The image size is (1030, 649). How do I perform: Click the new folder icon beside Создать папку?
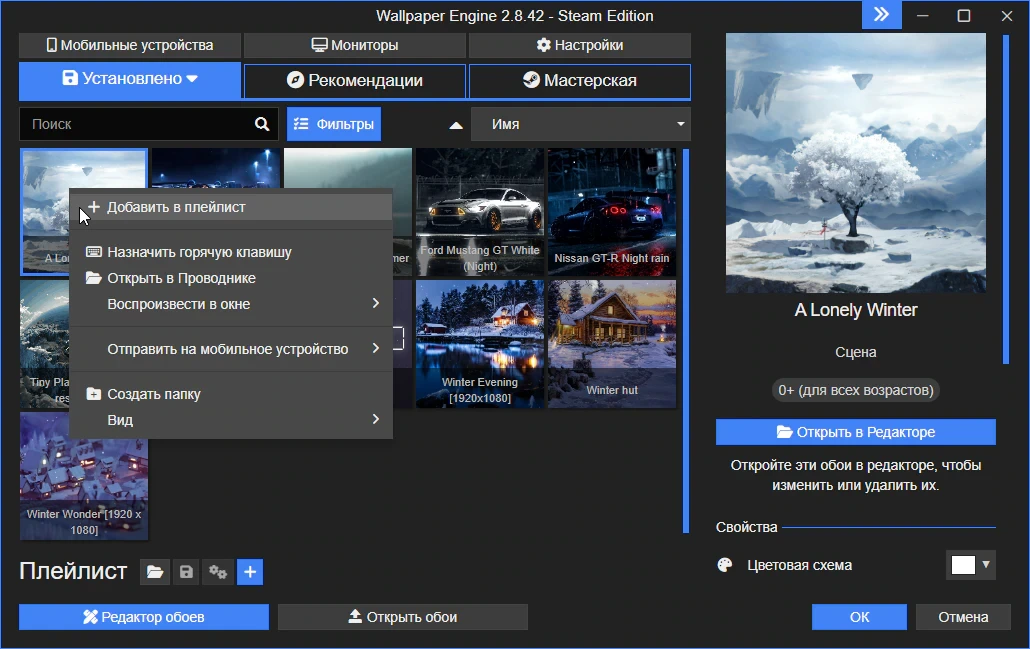click(94, 394)
